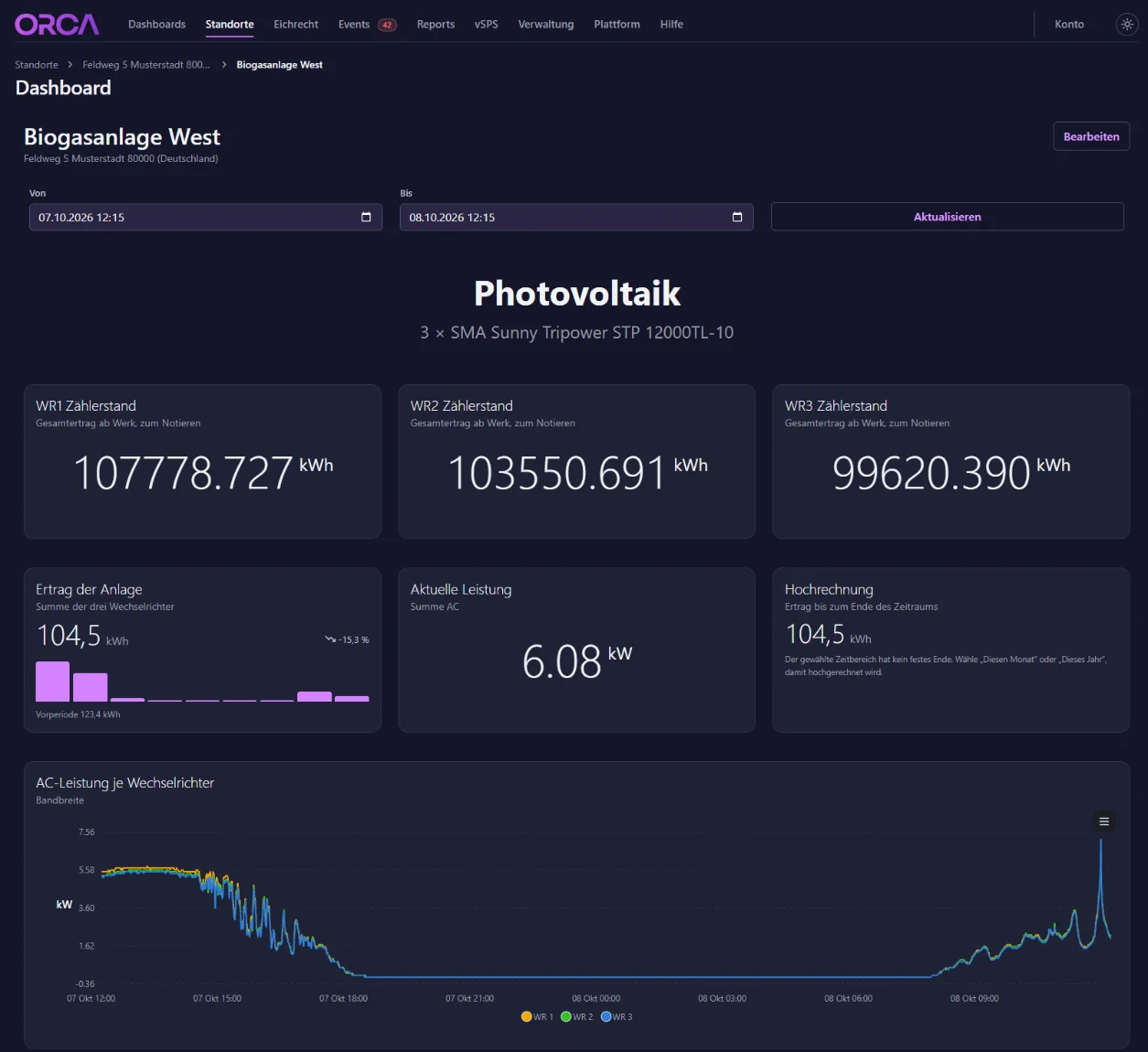Open the vSPS menu item
The height and width of the screenshot is (1052, 1148).
pos(487,25)
